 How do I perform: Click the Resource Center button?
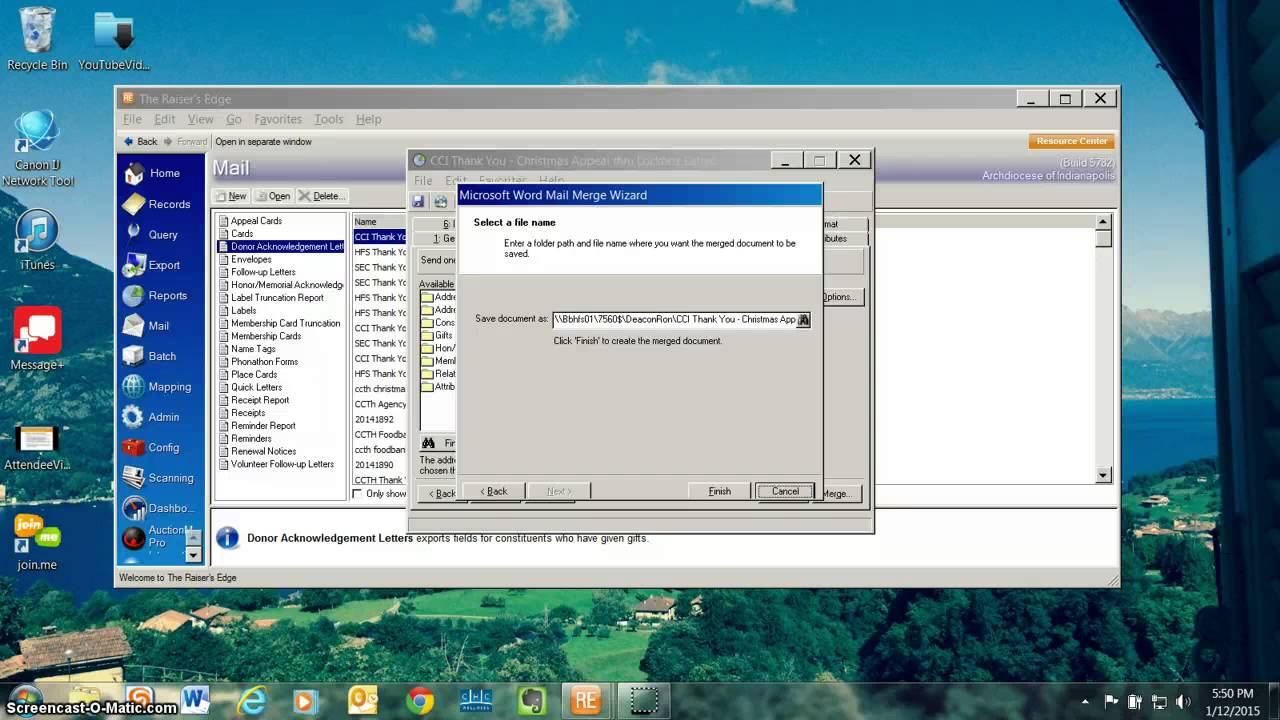[1071, 141]
